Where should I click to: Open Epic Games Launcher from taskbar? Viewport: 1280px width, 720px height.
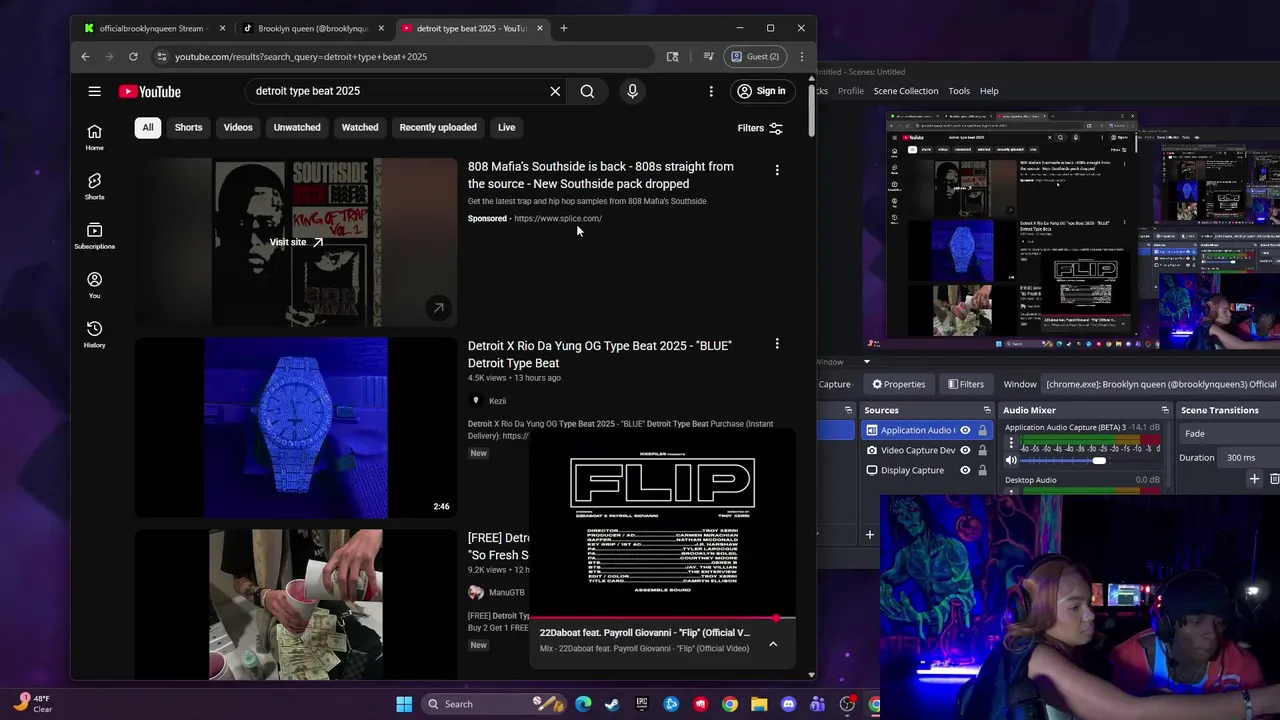(x=642, y=704)
